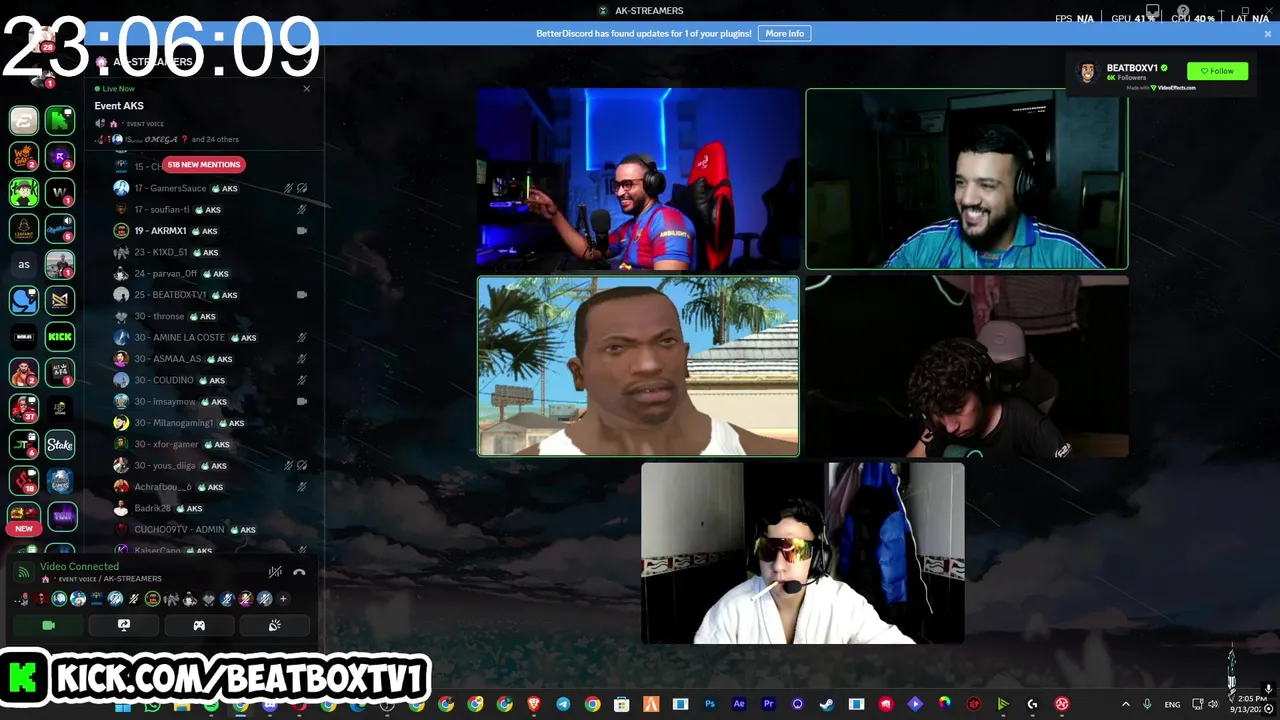The height and width of the screenshot is (720, 1280).
Task: Focus the bottom tile with sunglasses and bathrobe
Action: (x=802, y=553)
